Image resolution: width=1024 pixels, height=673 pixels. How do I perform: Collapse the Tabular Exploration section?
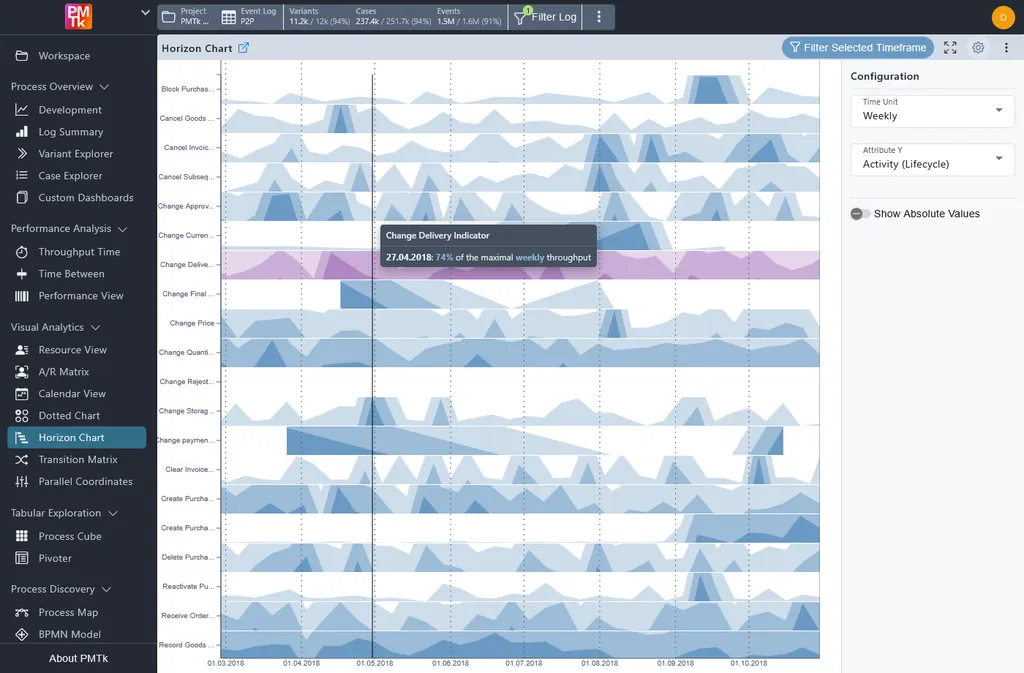(x=113, y=514)
